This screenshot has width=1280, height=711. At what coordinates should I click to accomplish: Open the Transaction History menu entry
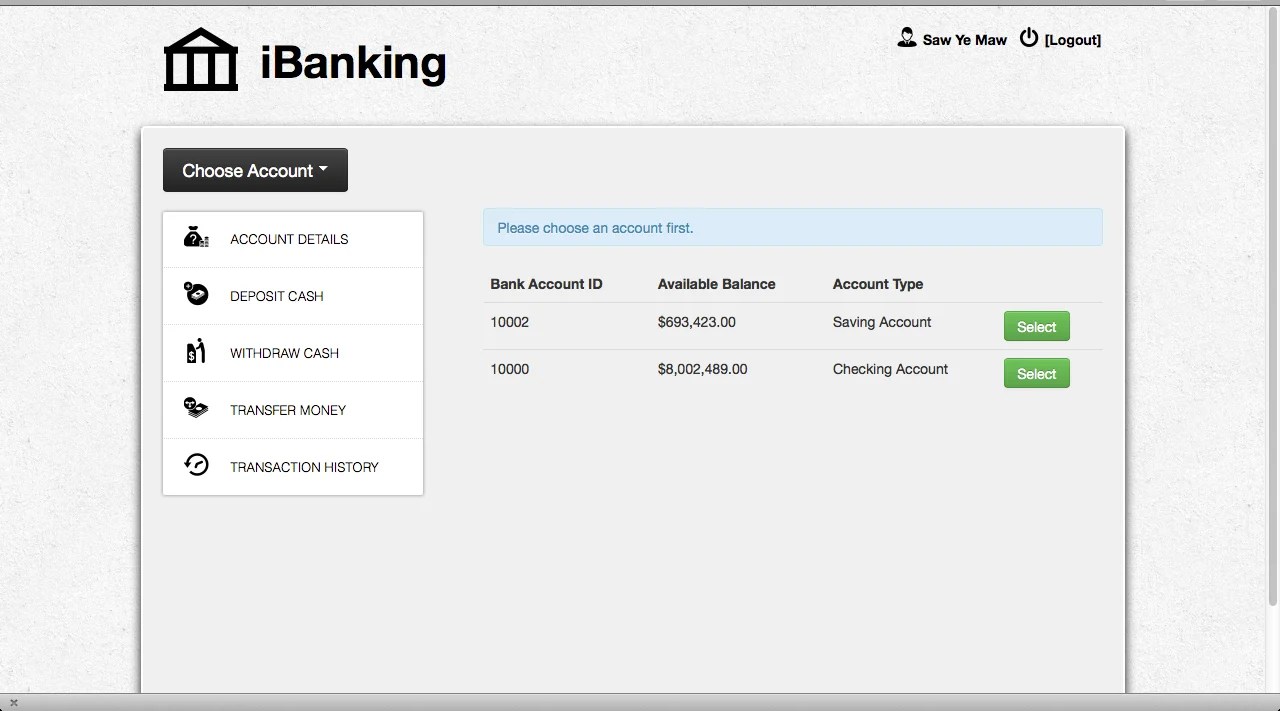click(x=304, y=466)
